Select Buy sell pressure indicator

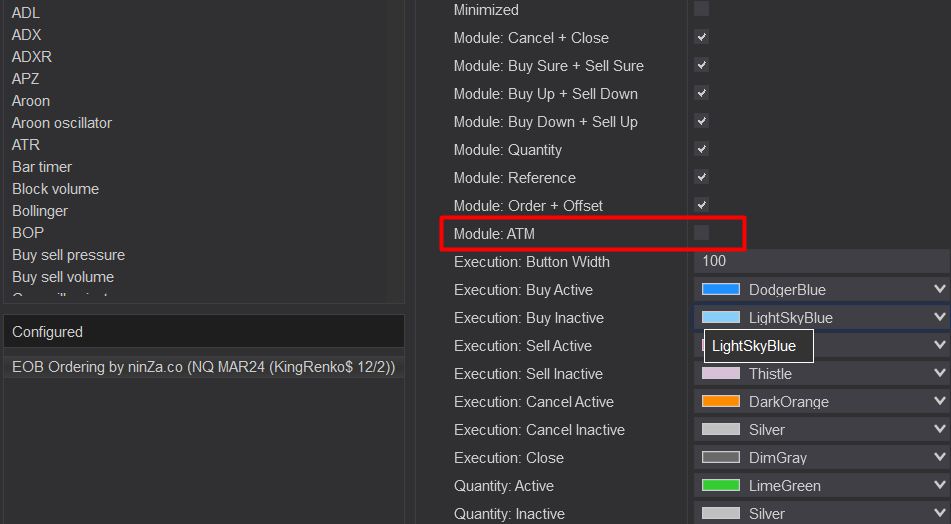(x=68, y=255)
